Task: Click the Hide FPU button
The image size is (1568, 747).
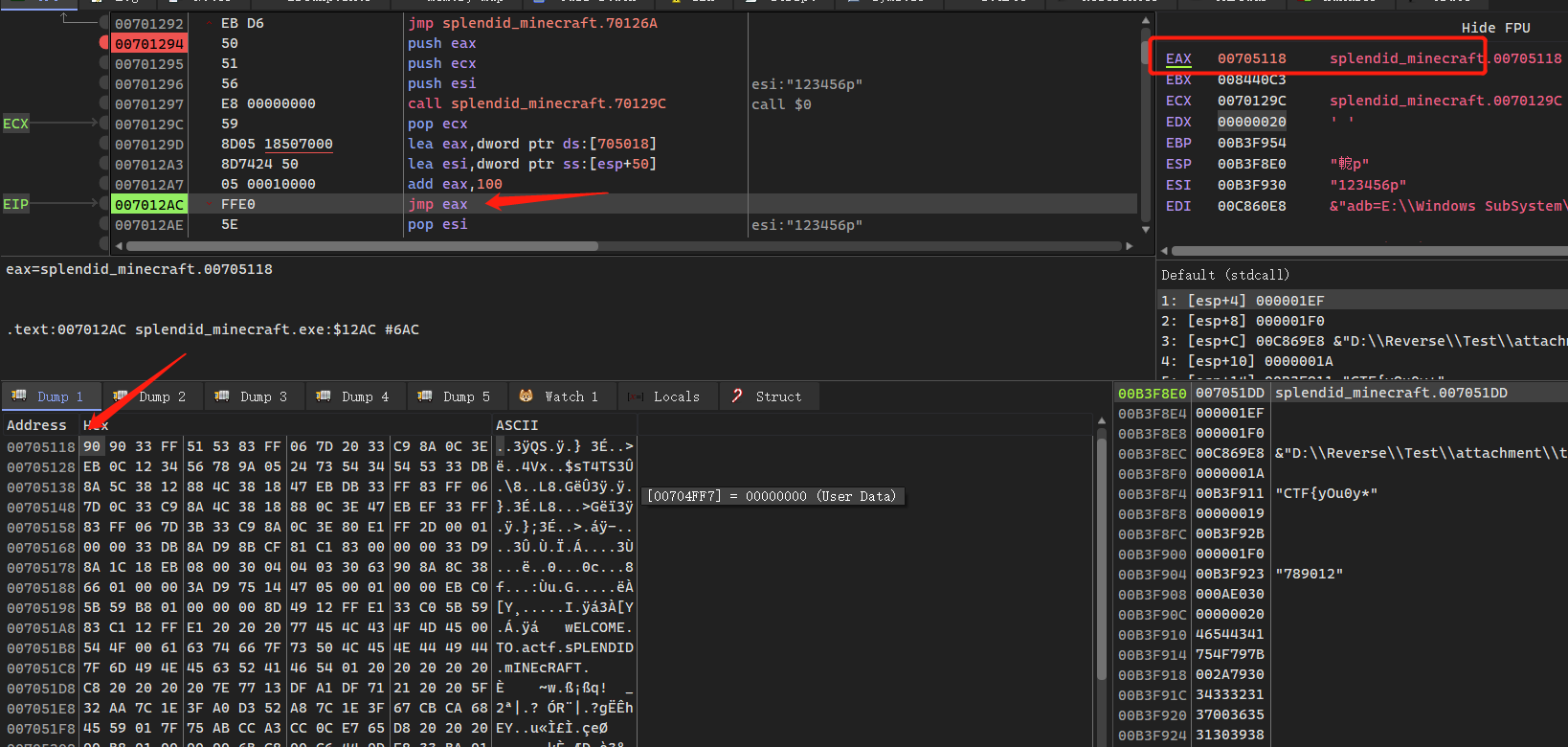Action: (x=1495, y=28)
